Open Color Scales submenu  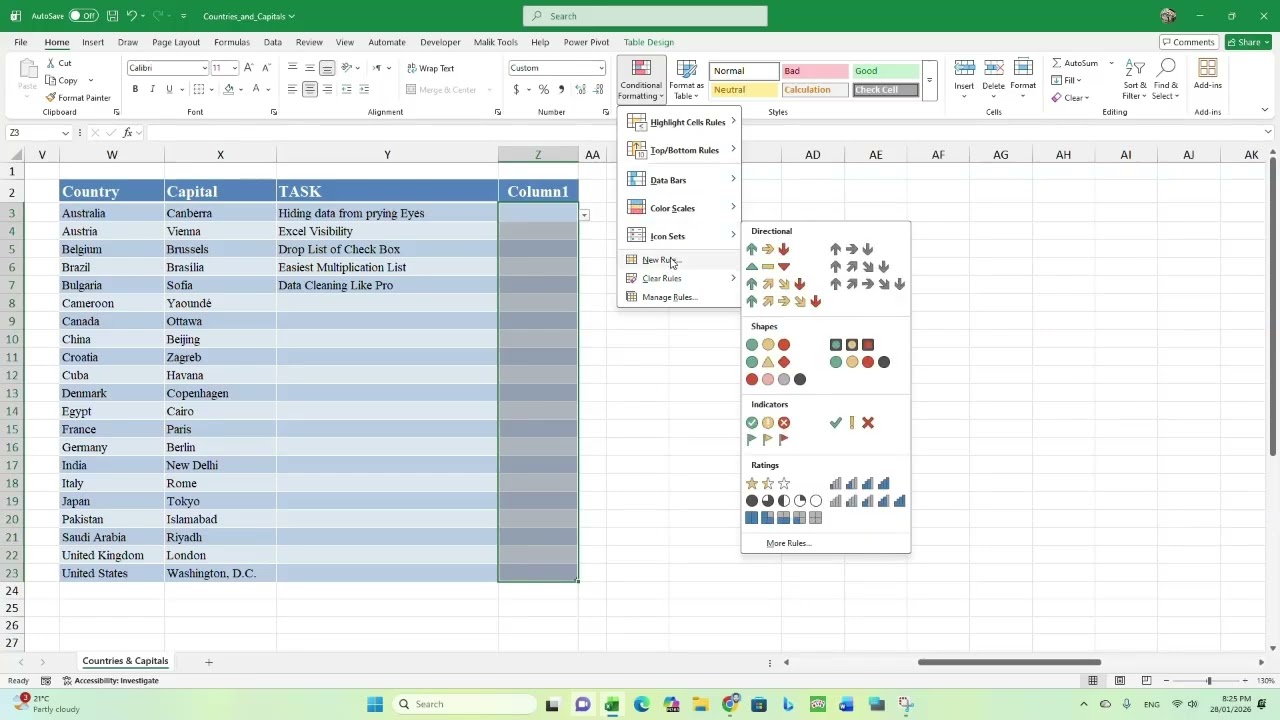(x=679, y=208)
